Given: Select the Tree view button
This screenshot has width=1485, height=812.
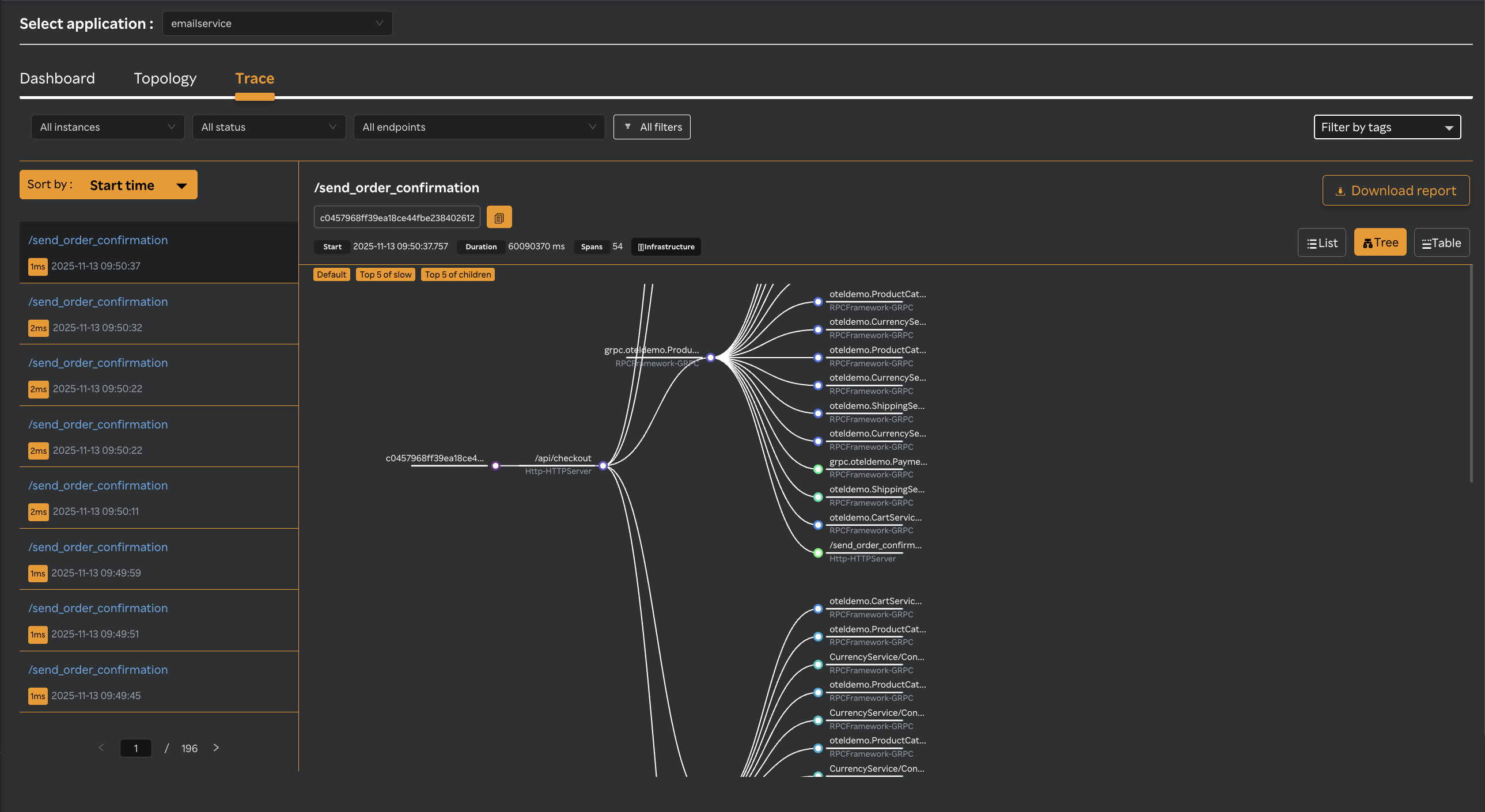Looking at the screenshot, I should pyautogui.click(x=1380, y=242).
